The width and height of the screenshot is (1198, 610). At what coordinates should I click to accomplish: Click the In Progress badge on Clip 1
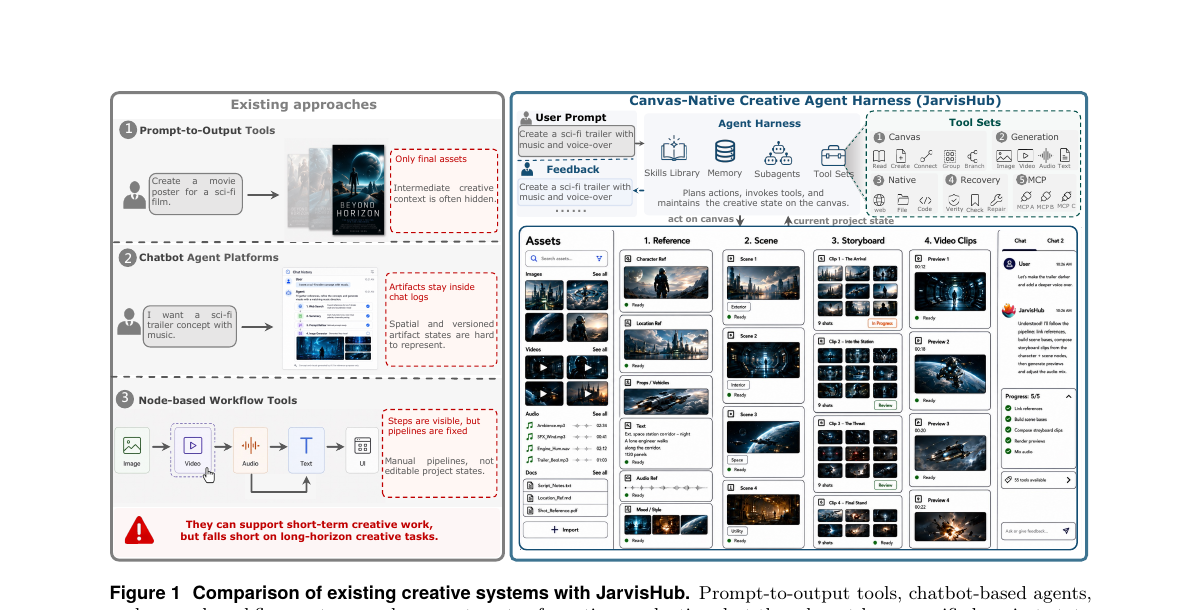(882, 323)
